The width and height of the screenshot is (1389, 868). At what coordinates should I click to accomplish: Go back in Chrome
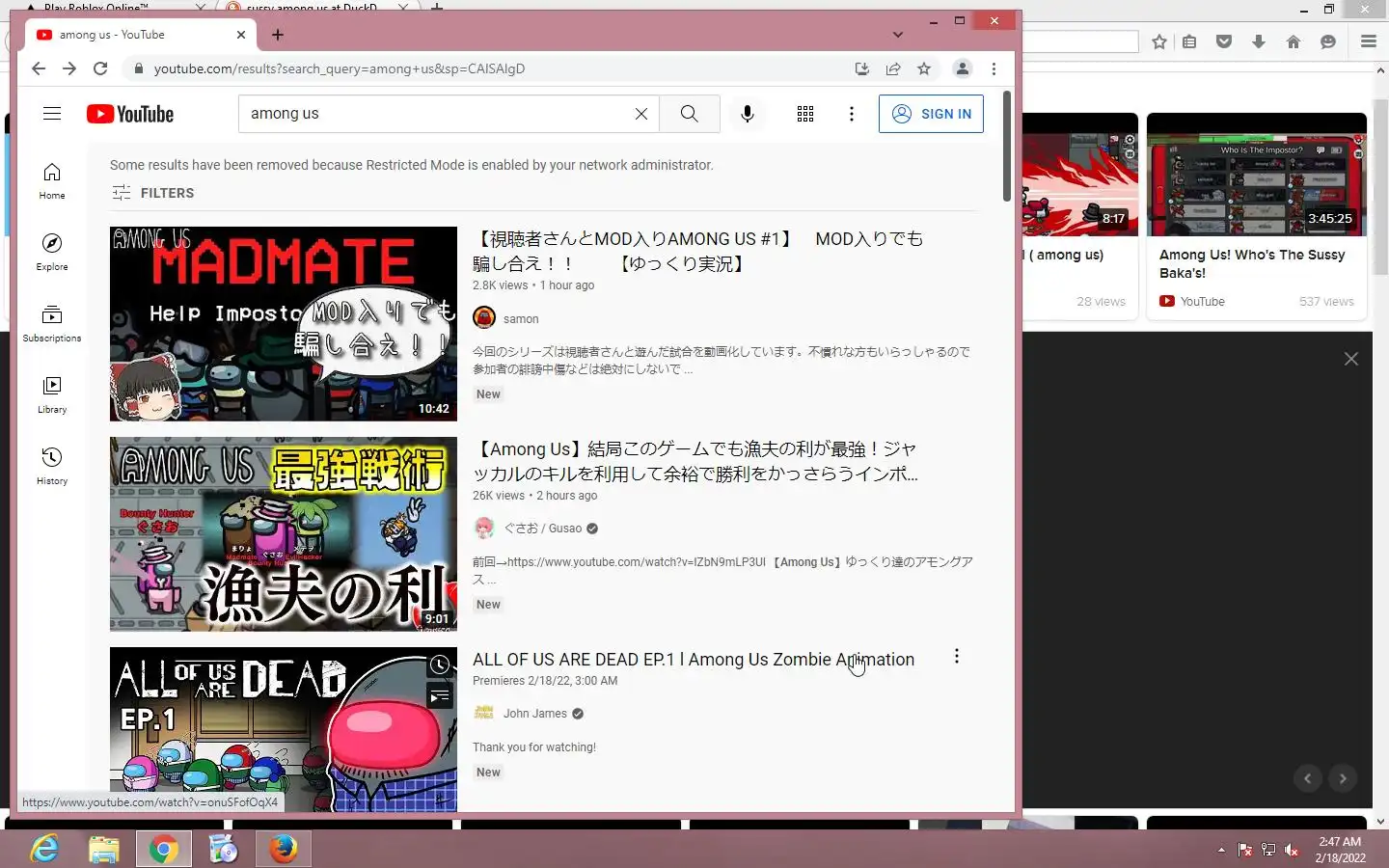coord(39,68)
